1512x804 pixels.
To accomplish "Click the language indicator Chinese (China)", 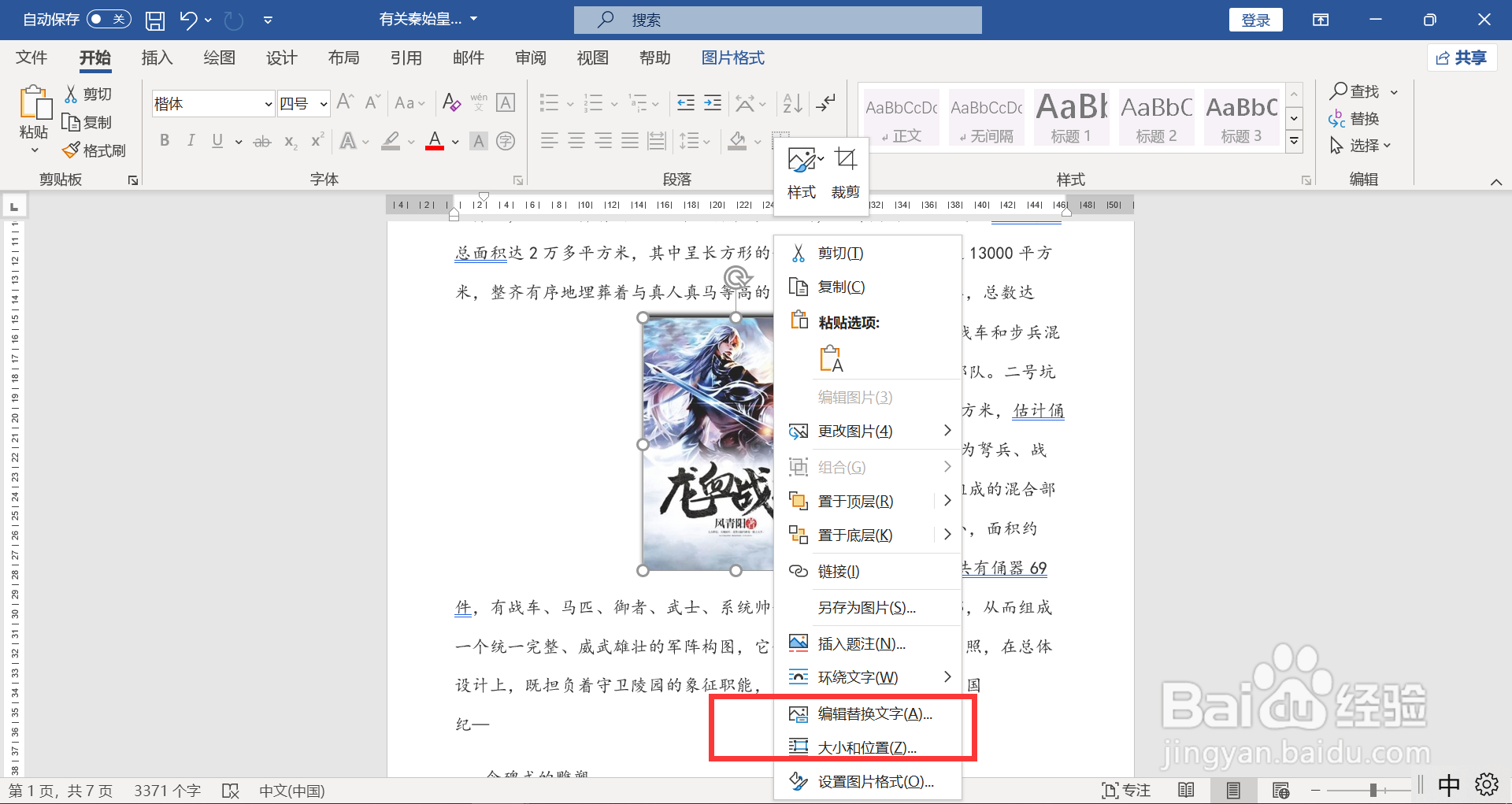I will pyautogui.click(x=291, y=791).
